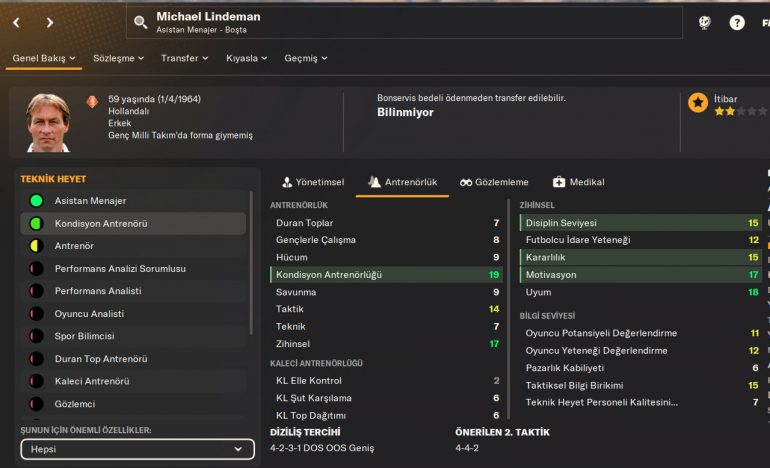Click the Medikal first-aid kit icon
Screen dimensions: 770x468
(559, 182)
